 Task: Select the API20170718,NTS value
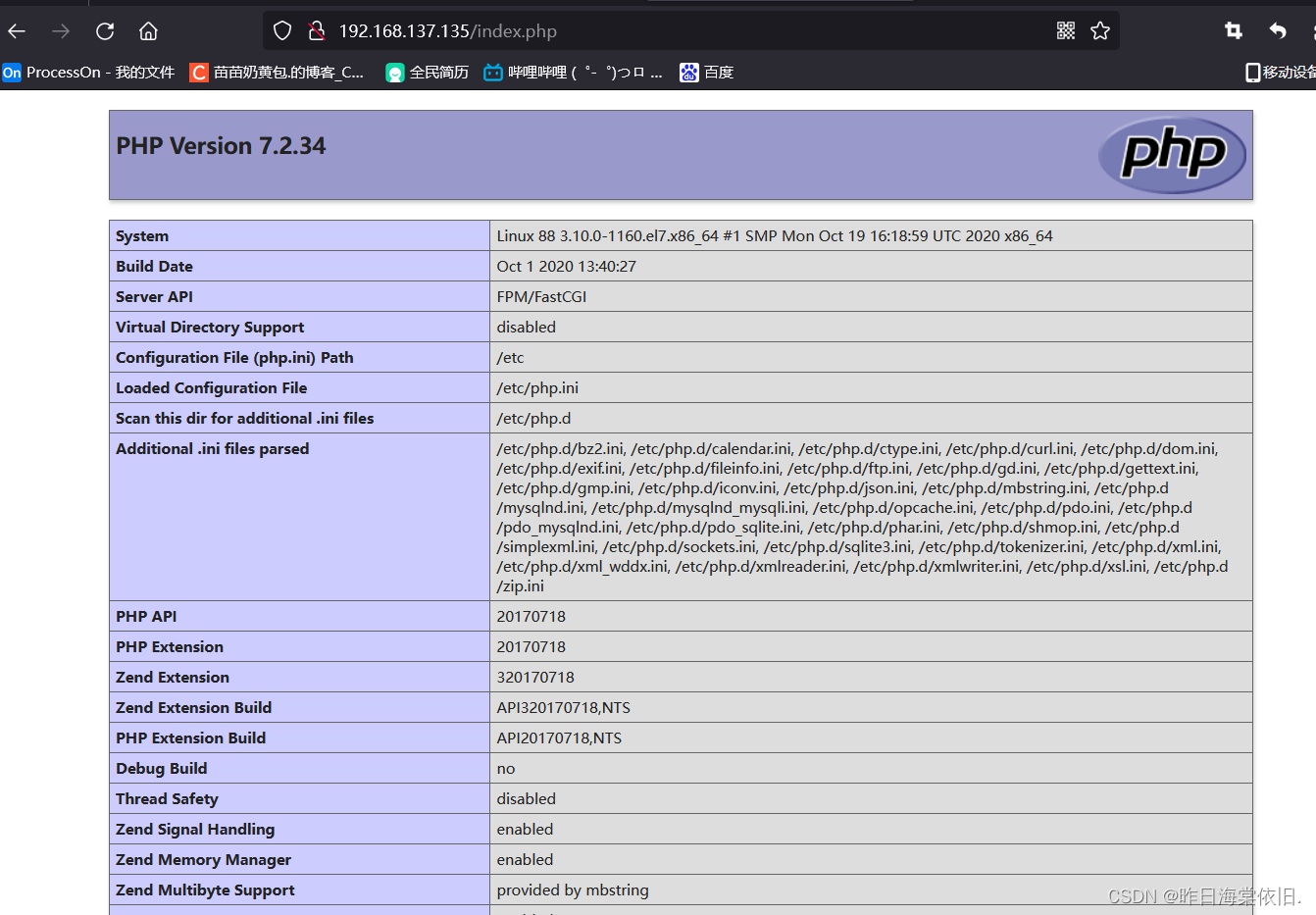(x=559, y=738)
